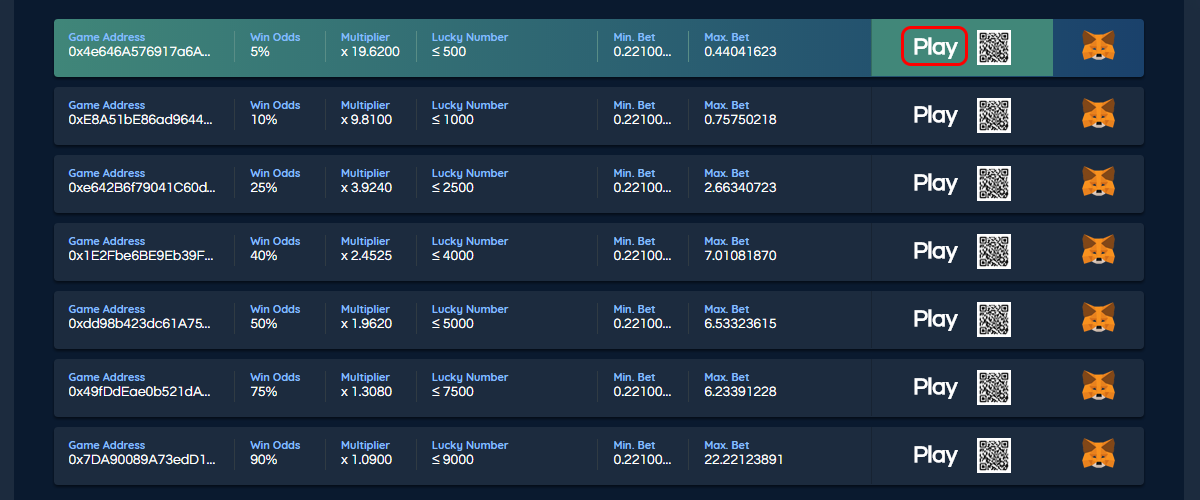Viewport: 1200px width, 500px height.
Task: Play the highlighted 5% win odds game
Action: [x=935, y=47]
